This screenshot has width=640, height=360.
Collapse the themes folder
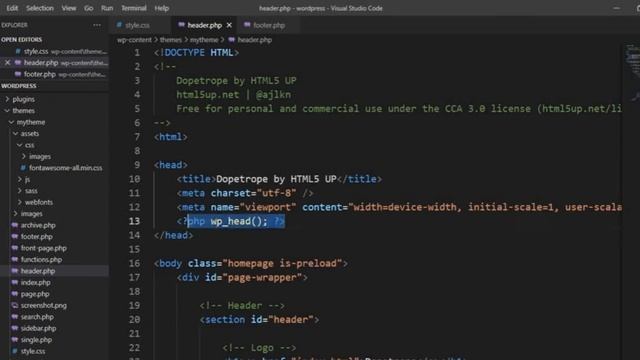[23, 111]
